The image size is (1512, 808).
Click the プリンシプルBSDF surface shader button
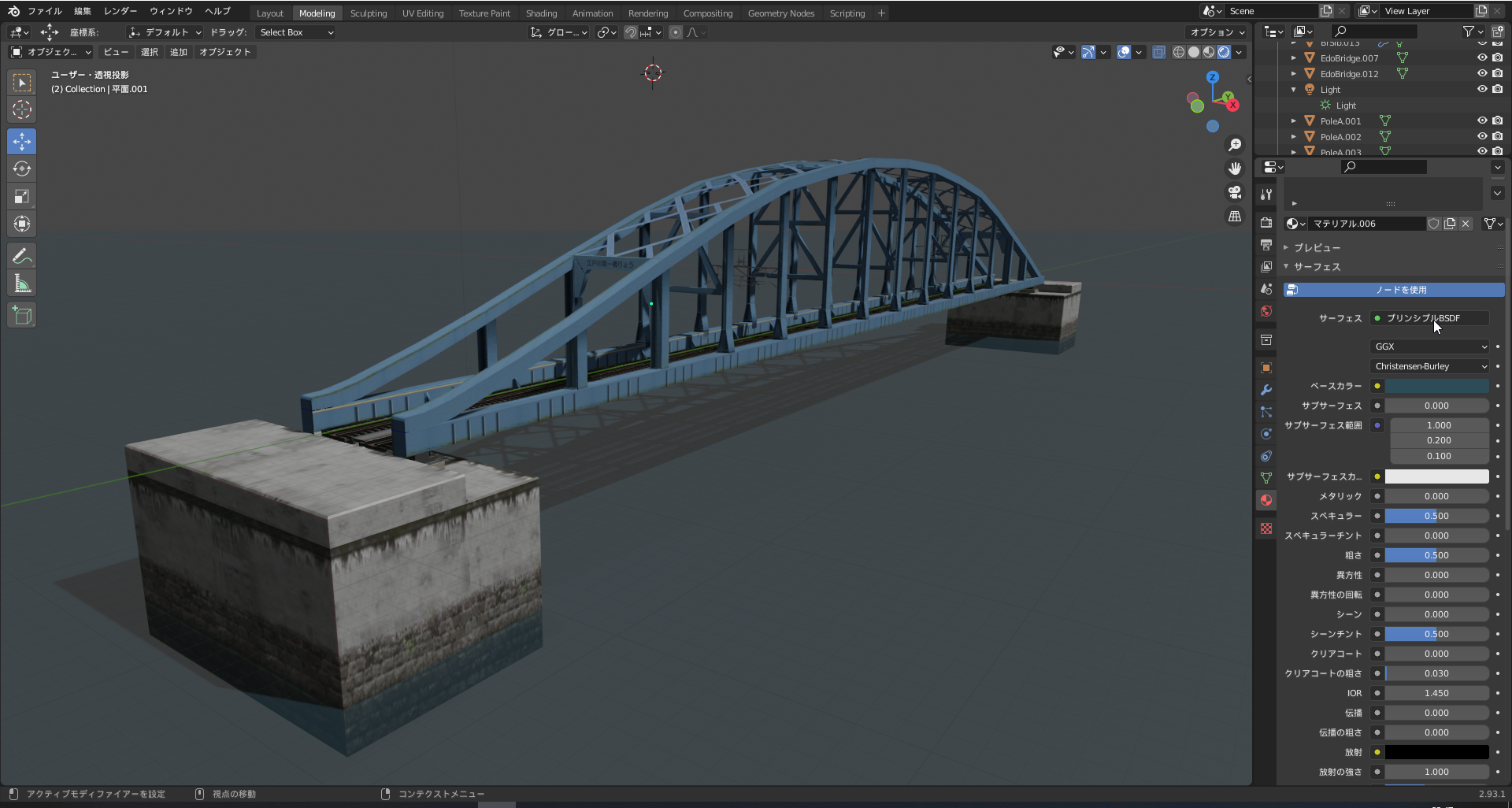pos(1429,318)
